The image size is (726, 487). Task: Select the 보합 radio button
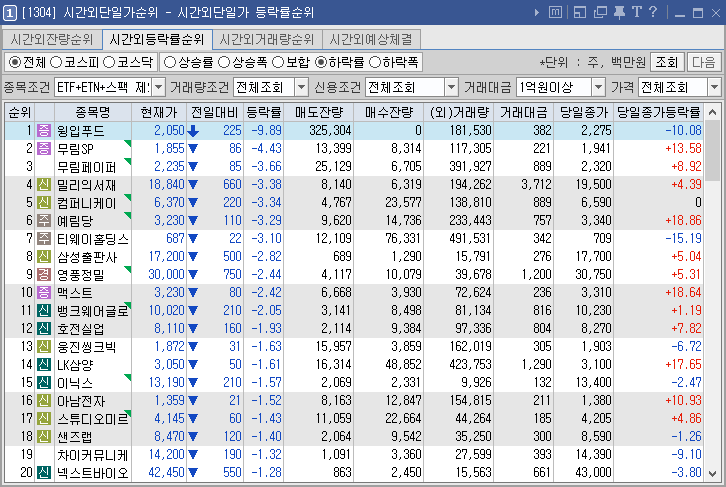click(x=278, y=62)
